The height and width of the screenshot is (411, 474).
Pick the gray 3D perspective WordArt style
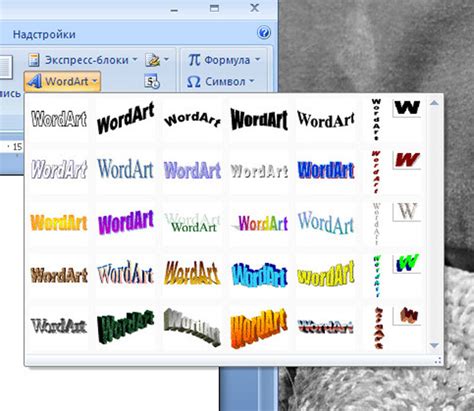[x=192, y=327]
